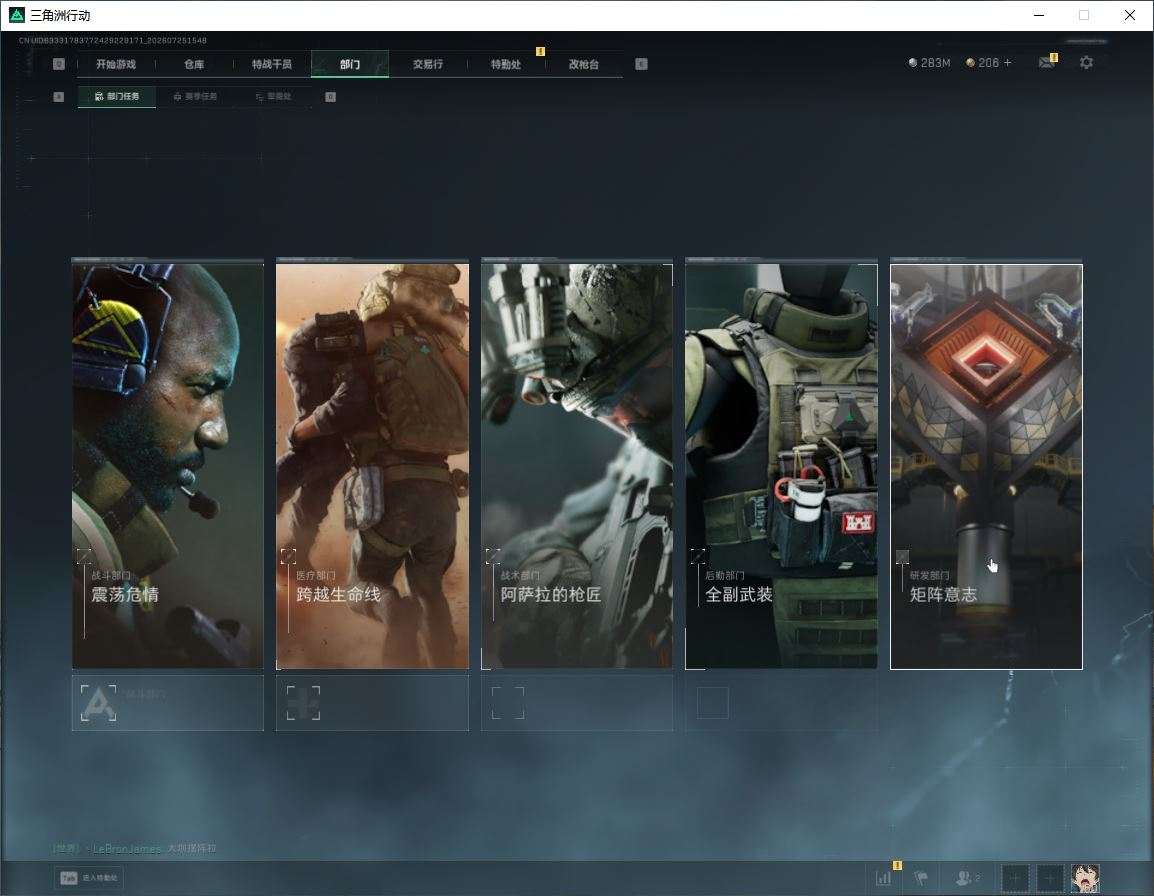Open the stats bar-chart icon
The image size is (1154, 896).
(x=883, y=878)
